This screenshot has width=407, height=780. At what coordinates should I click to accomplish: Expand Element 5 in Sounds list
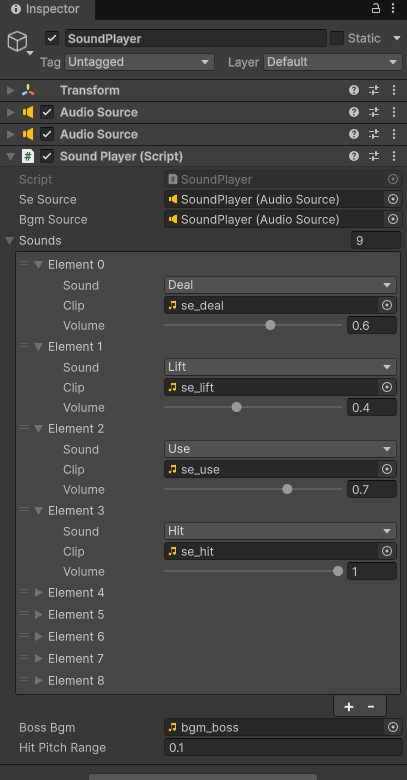click(x=38, y=615)
